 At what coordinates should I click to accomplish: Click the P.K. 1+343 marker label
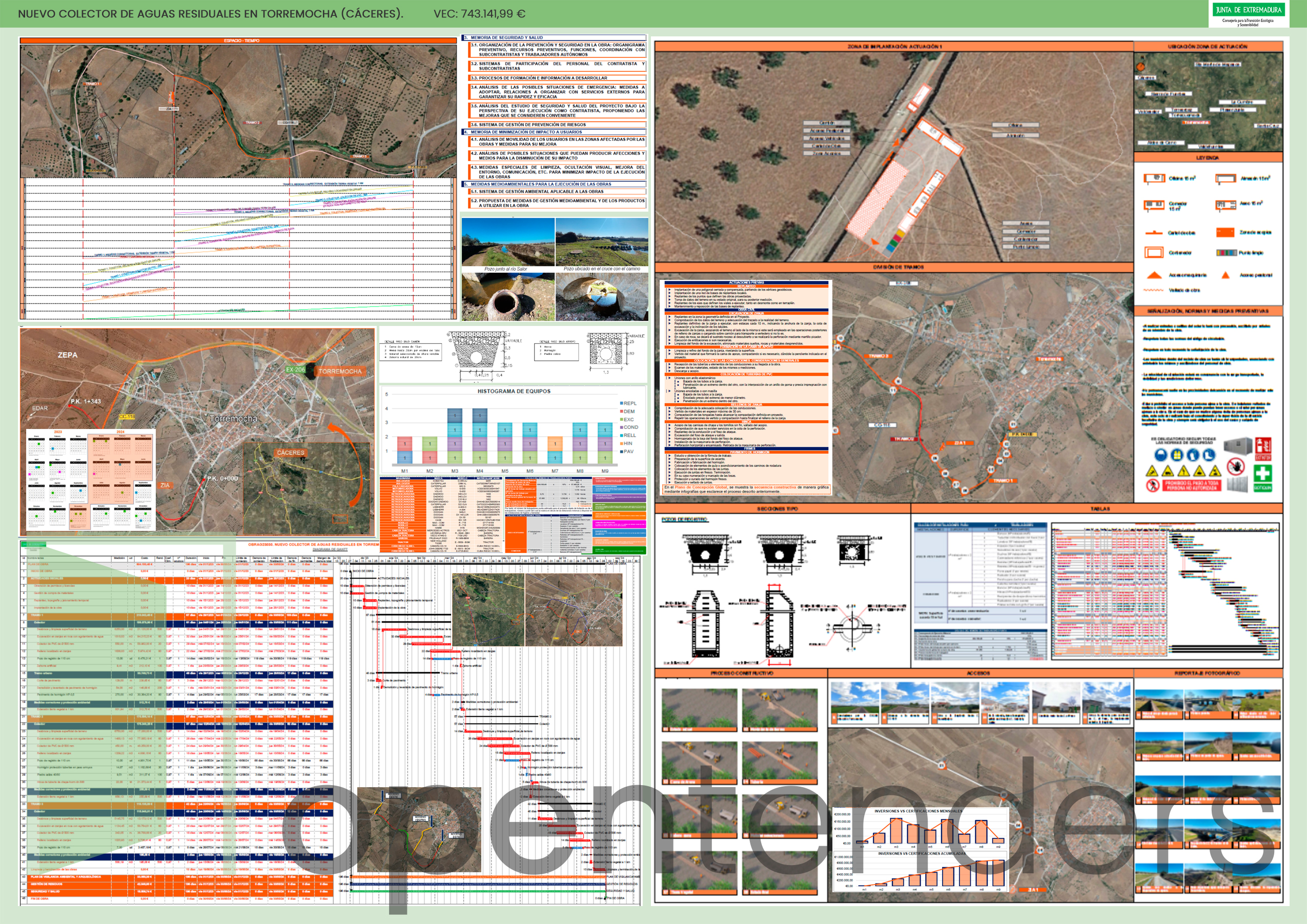(x=86, y=401)
